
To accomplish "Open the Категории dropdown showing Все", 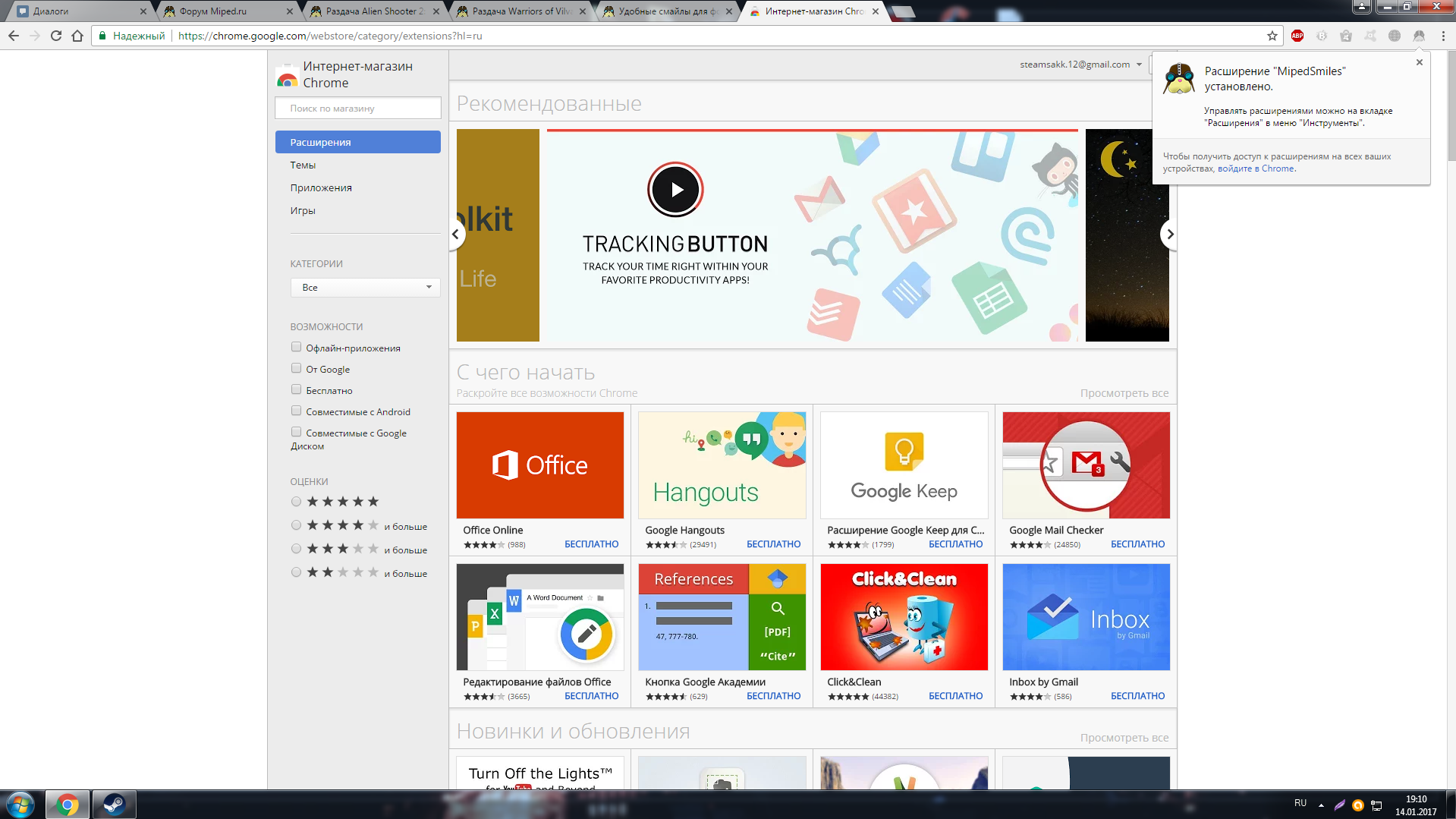I will click(x=365, y=288).
